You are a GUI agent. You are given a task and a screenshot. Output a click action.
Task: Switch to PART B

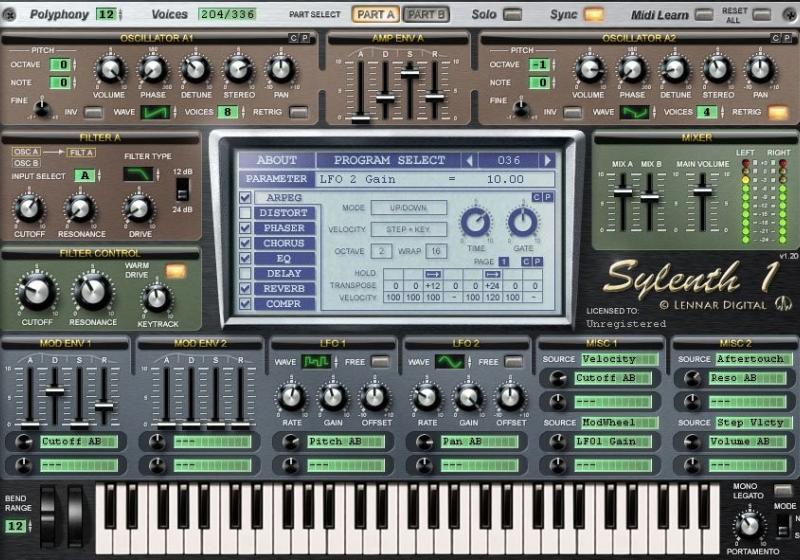[427, 15]
